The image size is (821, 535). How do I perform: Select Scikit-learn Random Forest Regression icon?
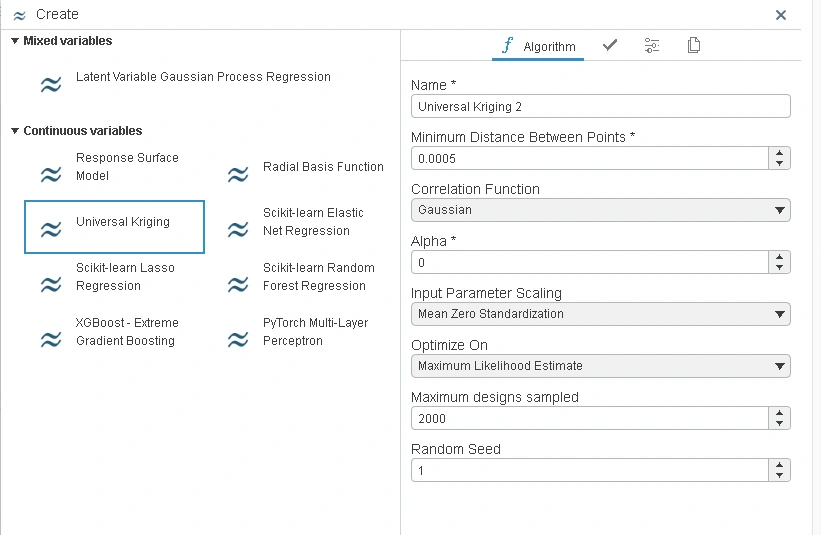(237, 286)
